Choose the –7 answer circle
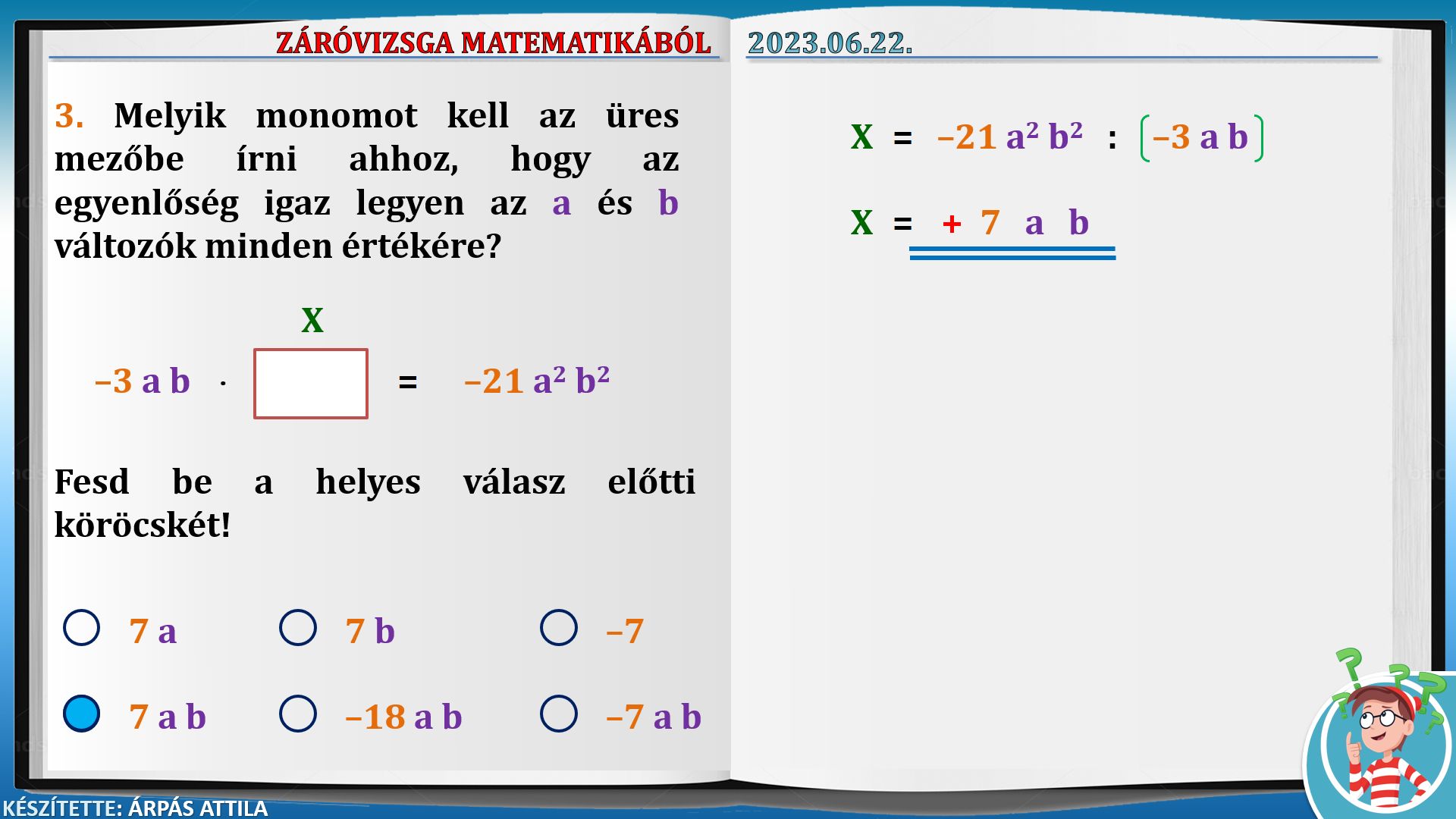Screen dimensions: 1456x819 [559, 628]
